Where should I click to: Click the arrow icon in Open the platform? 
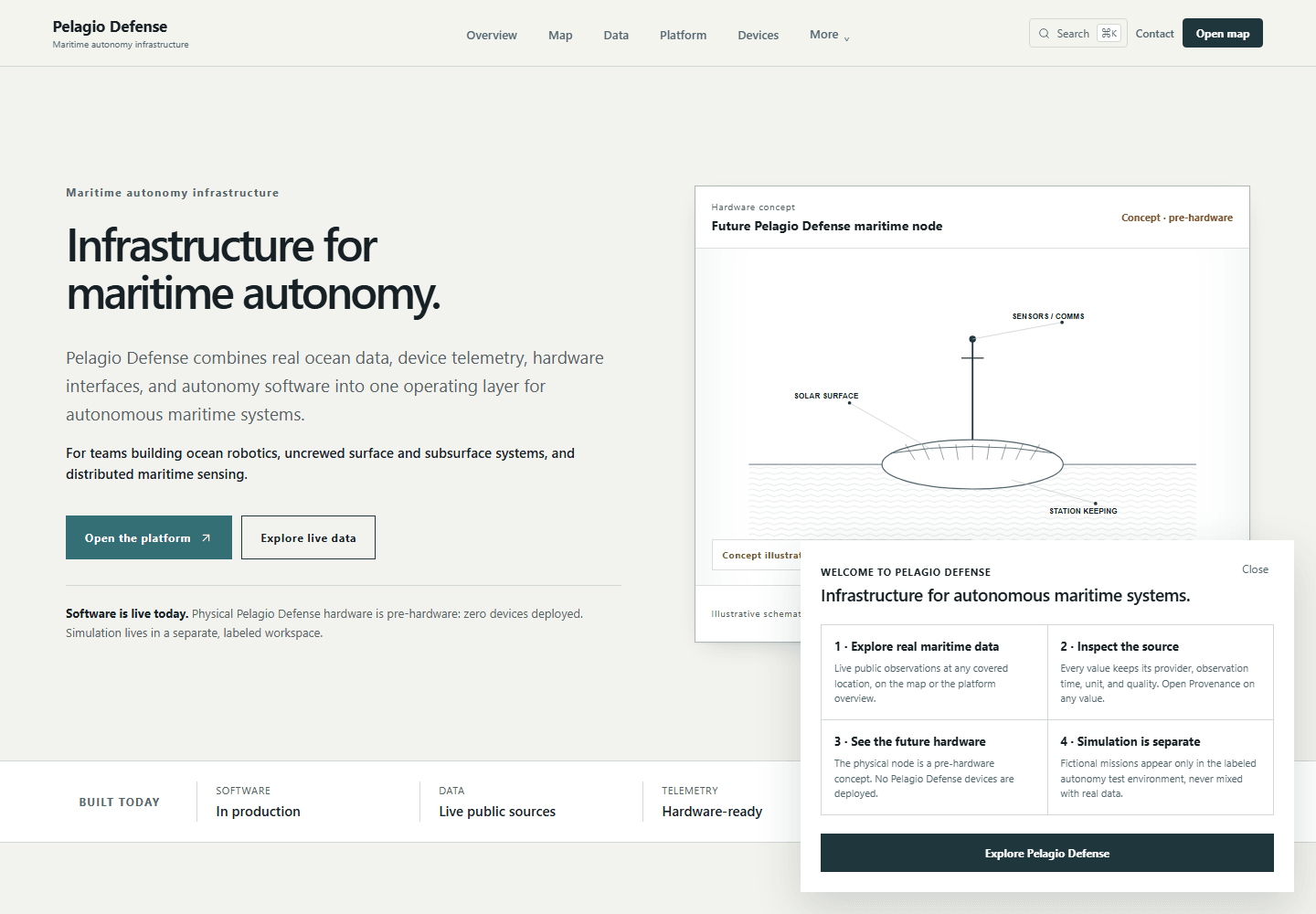pos(207,538)
